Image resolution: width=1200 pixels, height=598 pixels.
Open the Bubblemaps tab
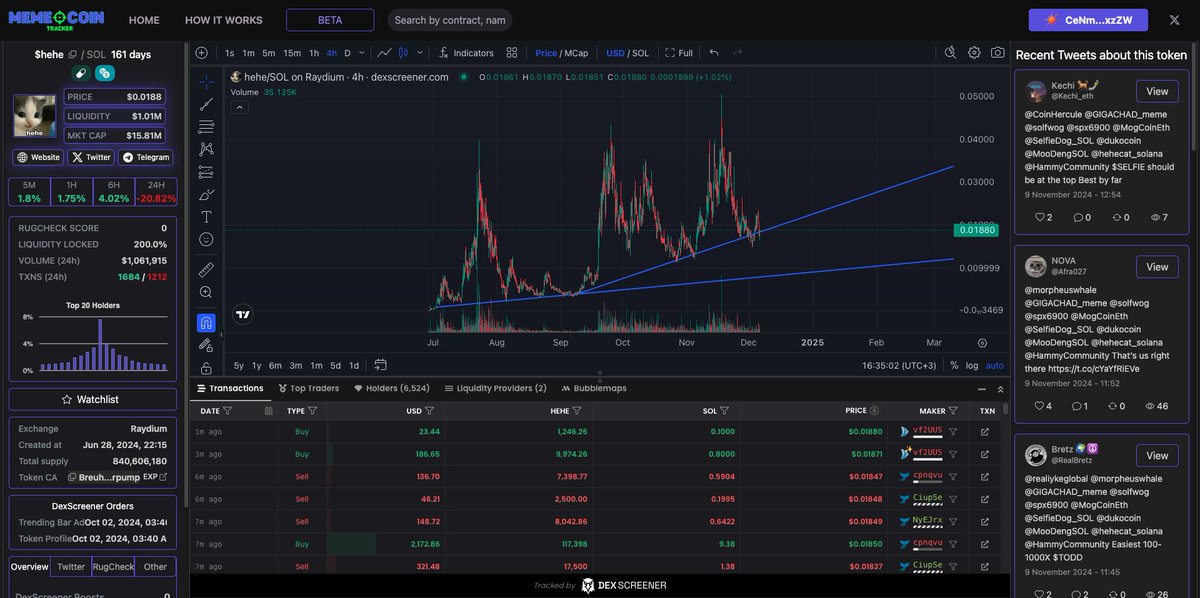click(594, 388)
